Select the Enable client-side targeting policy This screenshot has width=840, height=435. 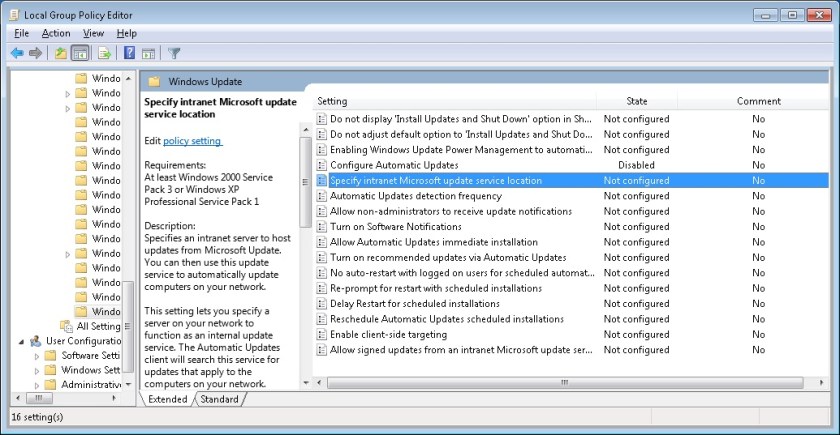pyautogui.click(x=388, y=334)
